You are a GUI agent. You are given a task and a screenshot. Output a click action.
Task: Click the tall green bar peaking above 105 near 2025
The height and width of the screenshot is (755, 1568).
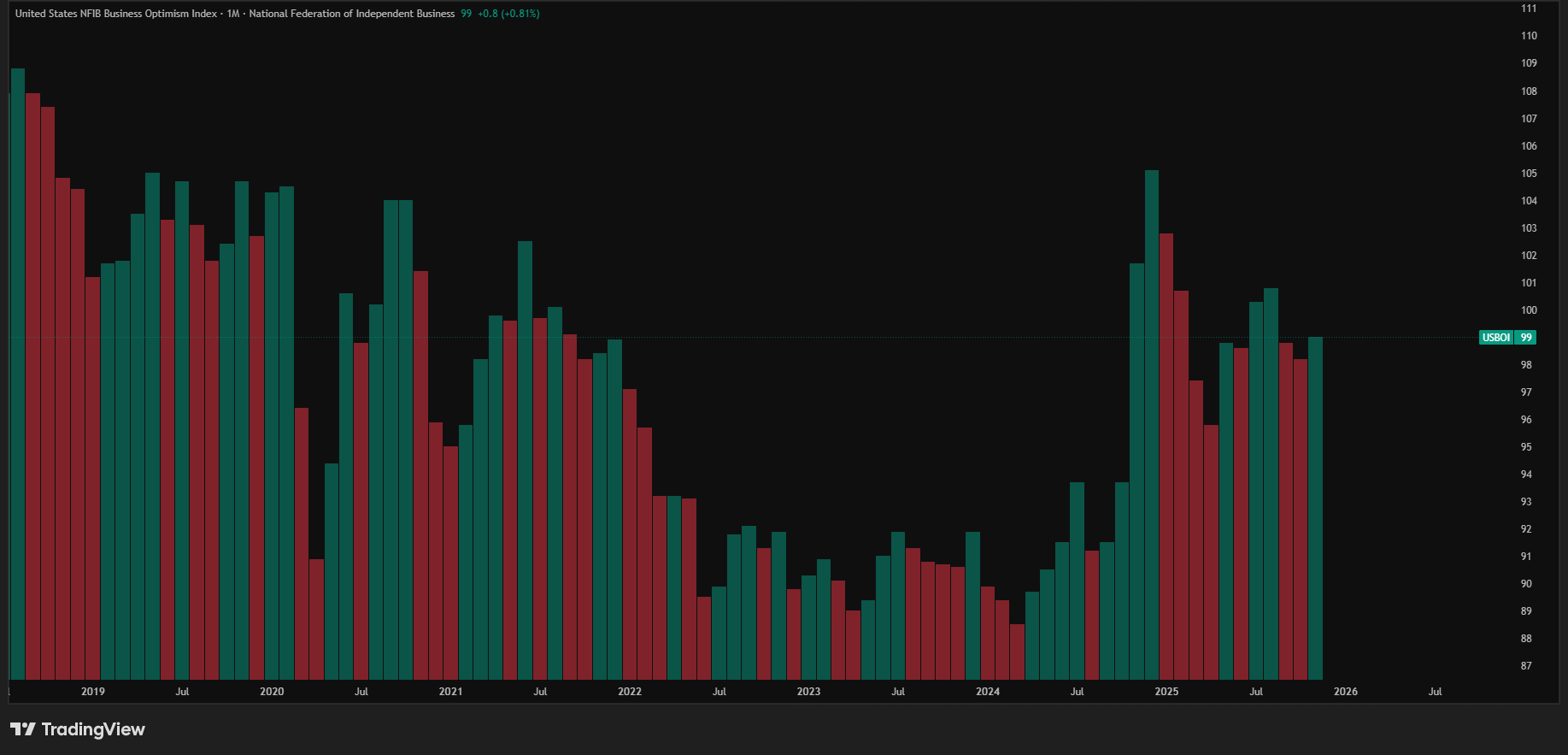pos(1152,428)
